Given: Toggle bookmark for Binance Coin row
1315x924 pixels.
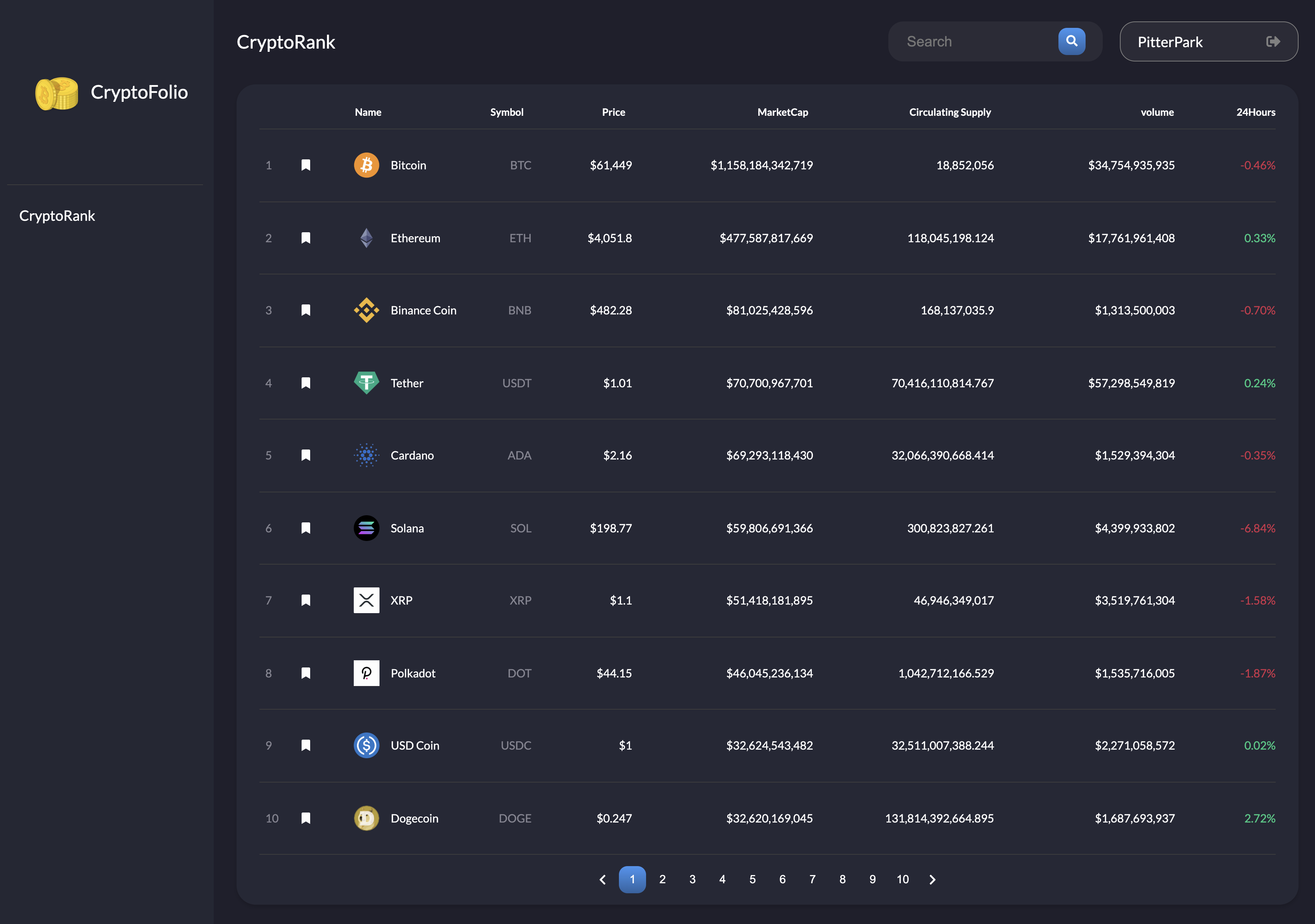Looking at the screenshot, I should click(306, 310).
